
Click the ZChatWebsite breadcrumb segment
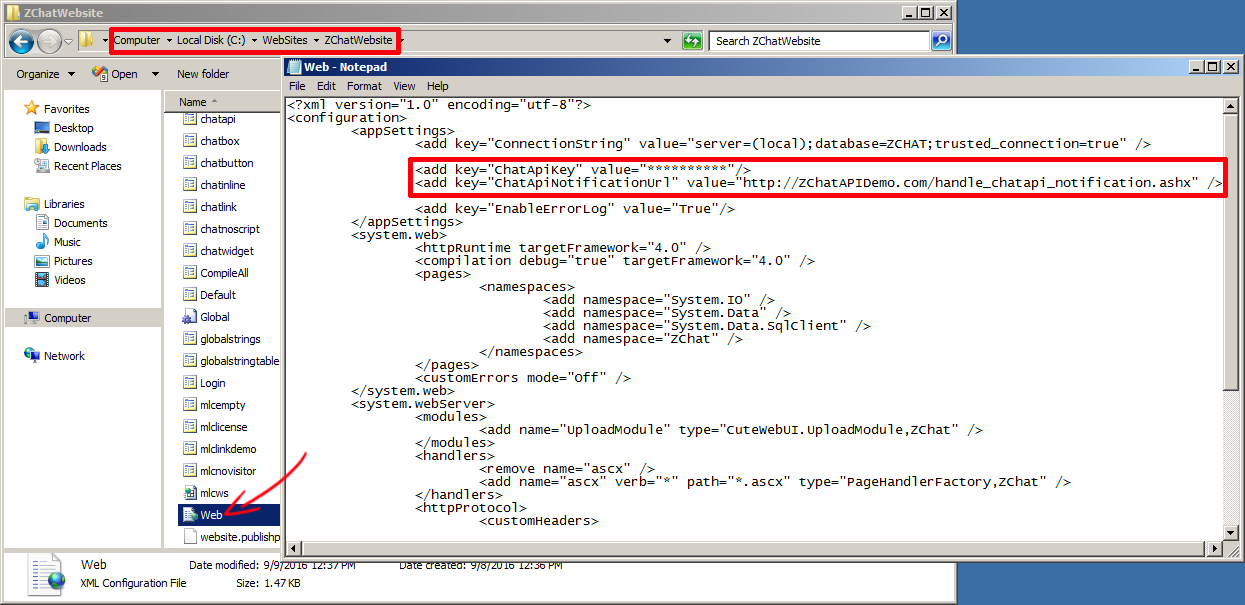358,41
